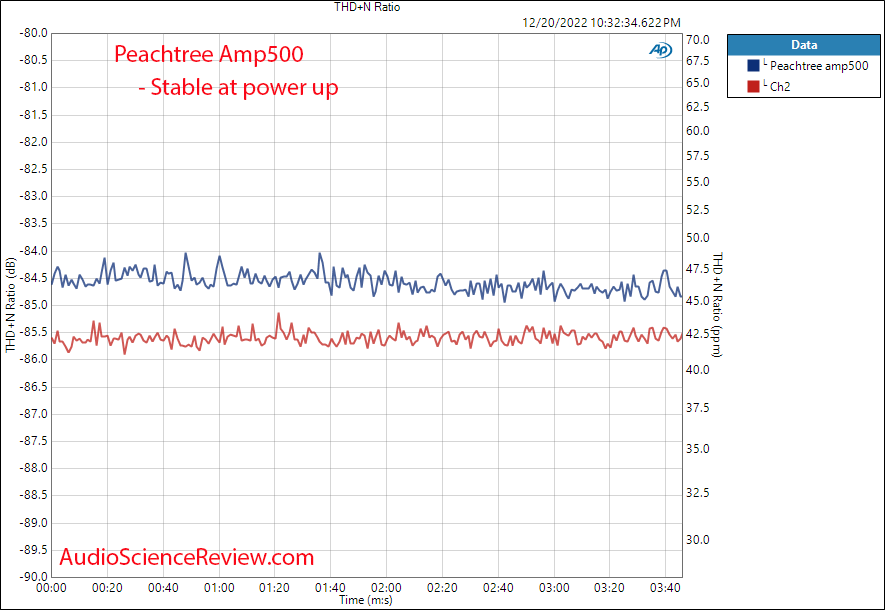This screenshot has height=610, width=885.
Task: Click the "00:00" time axis tick label
Action: (x=51, y=588)
